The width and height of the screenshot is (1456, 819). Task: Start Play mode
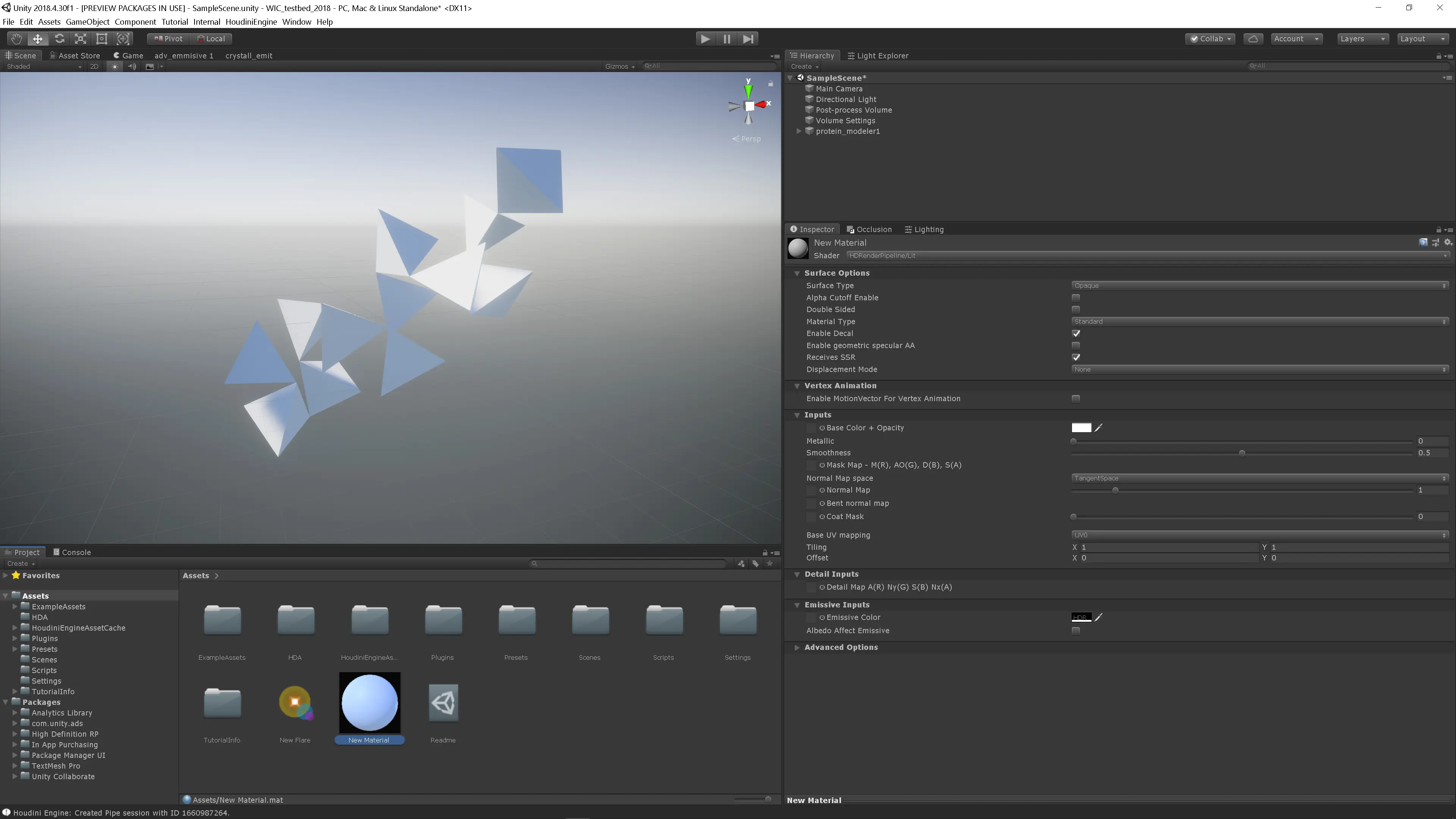pyautogui.click(x=705, y=38)
